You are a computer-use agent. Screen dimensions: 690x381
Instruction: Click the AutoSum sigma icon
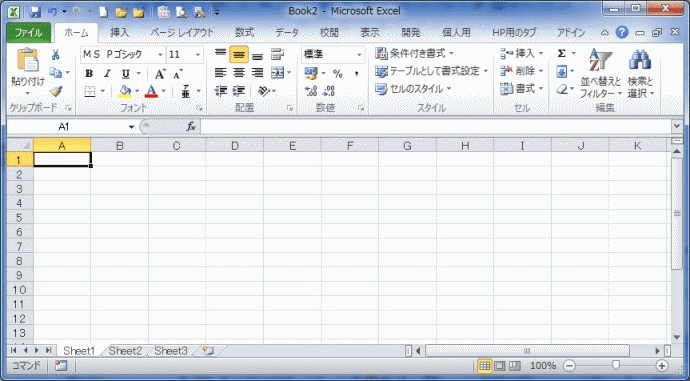click(x=562, y=53)
